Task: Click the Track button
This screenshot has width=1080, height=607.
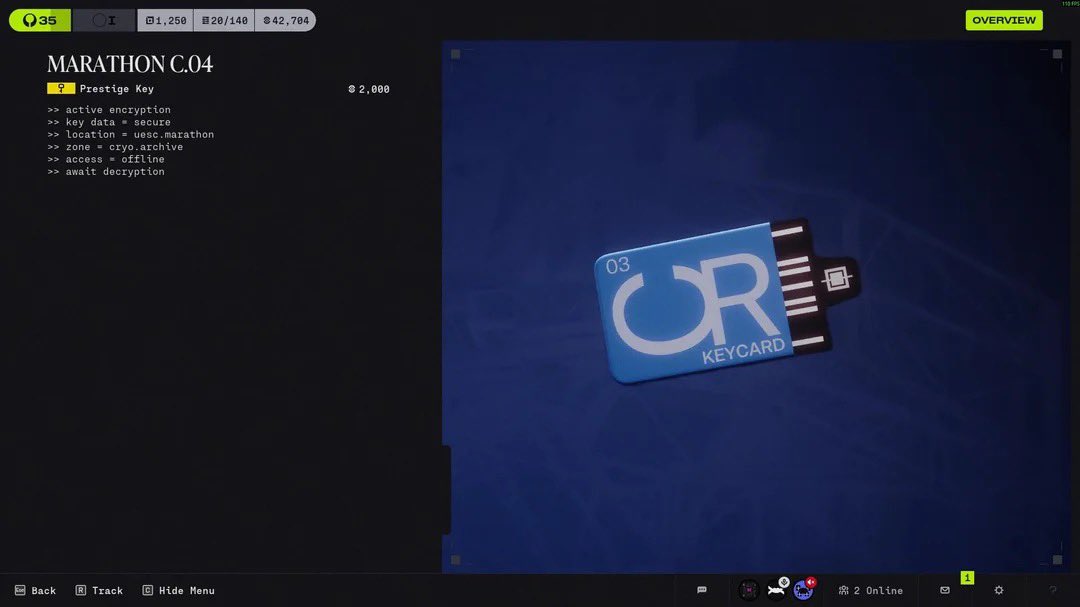Action: click(99, 590)
